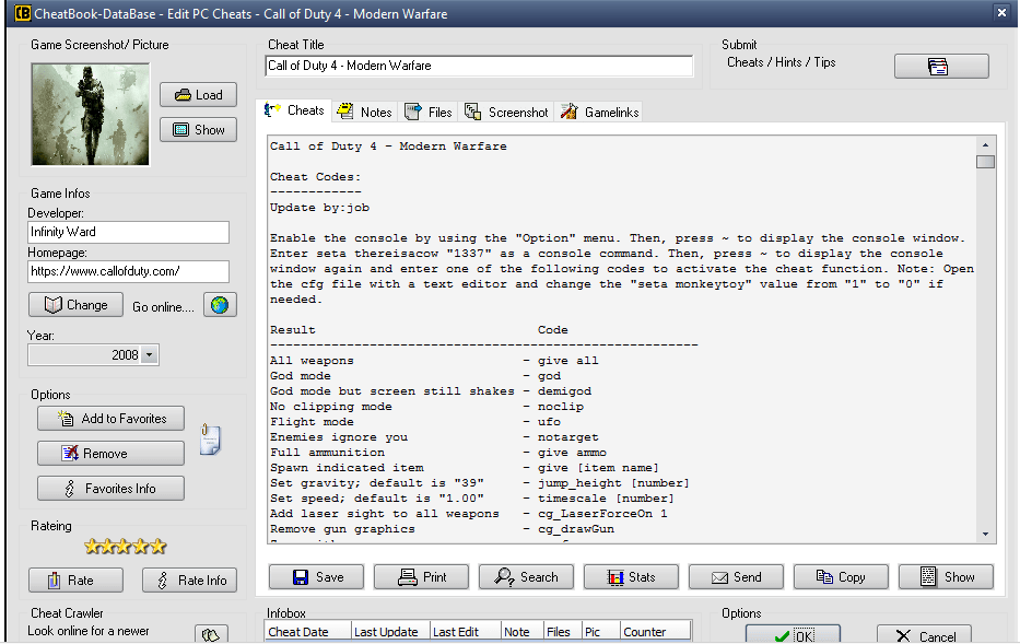Click the Load picture button
The height and width of the screenshot is (644, 1020).
pos(198,95)
